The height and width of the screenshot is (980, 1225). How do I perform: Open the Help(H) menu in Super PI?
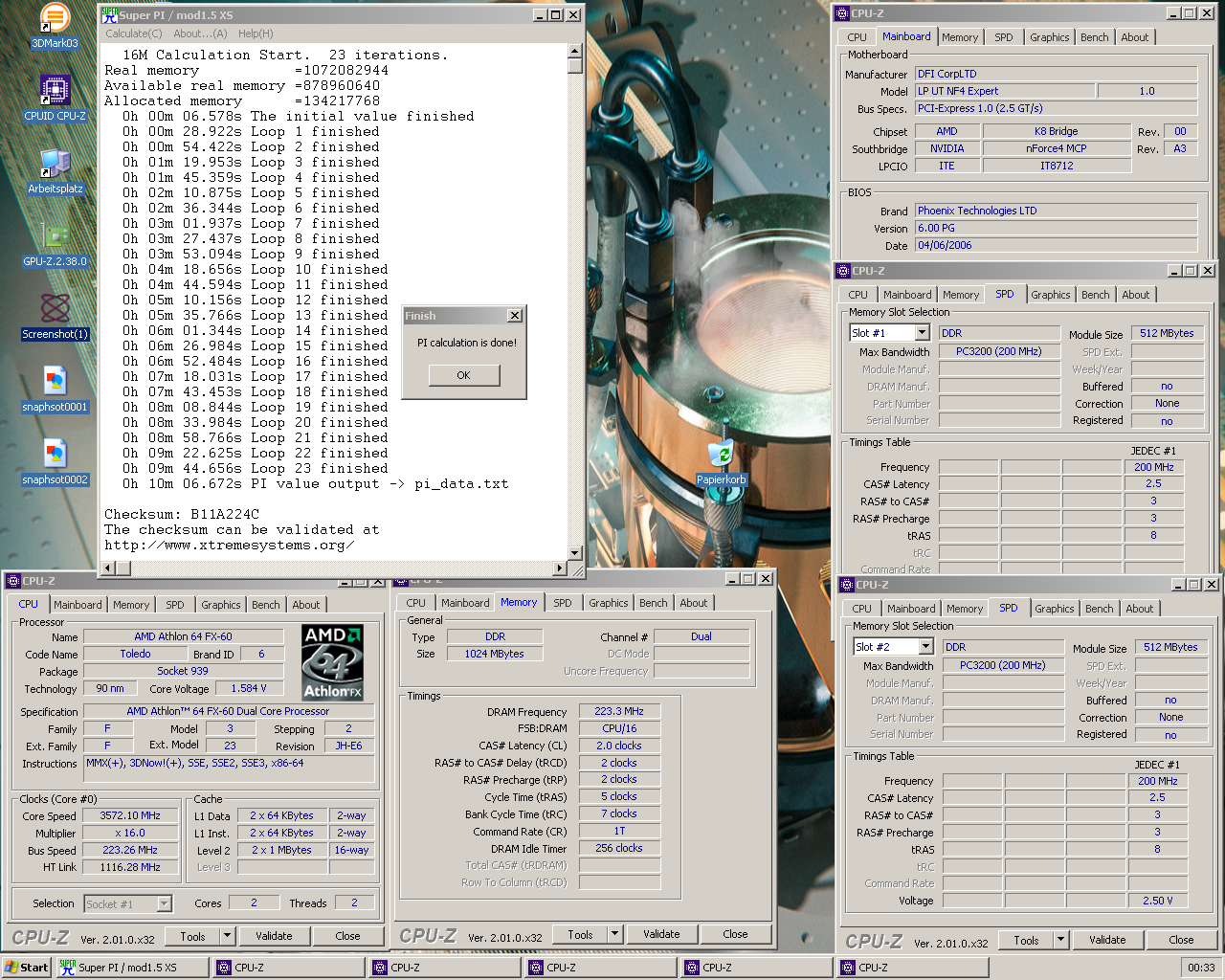(x=256, y=33)
